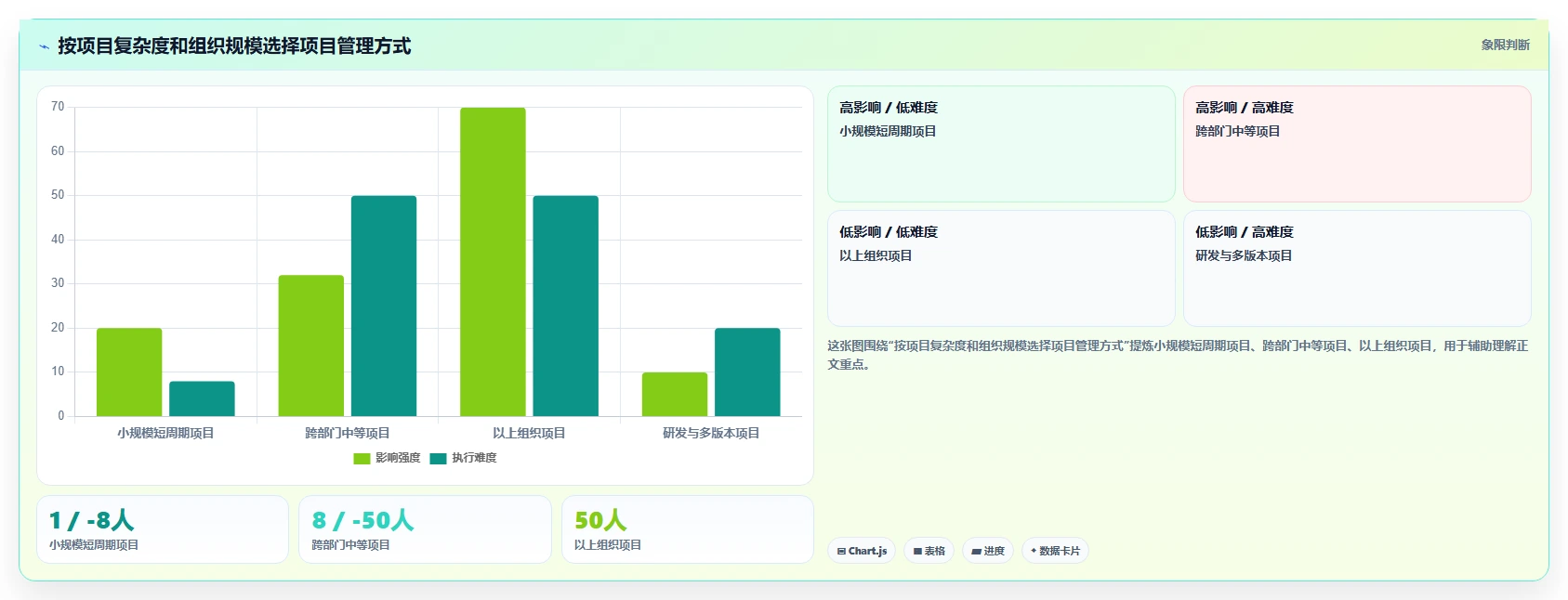This screenshot has height=600, width=1568.
Task: Click the description paragraph starting 这张图围绕
Action: (1178, 355)
